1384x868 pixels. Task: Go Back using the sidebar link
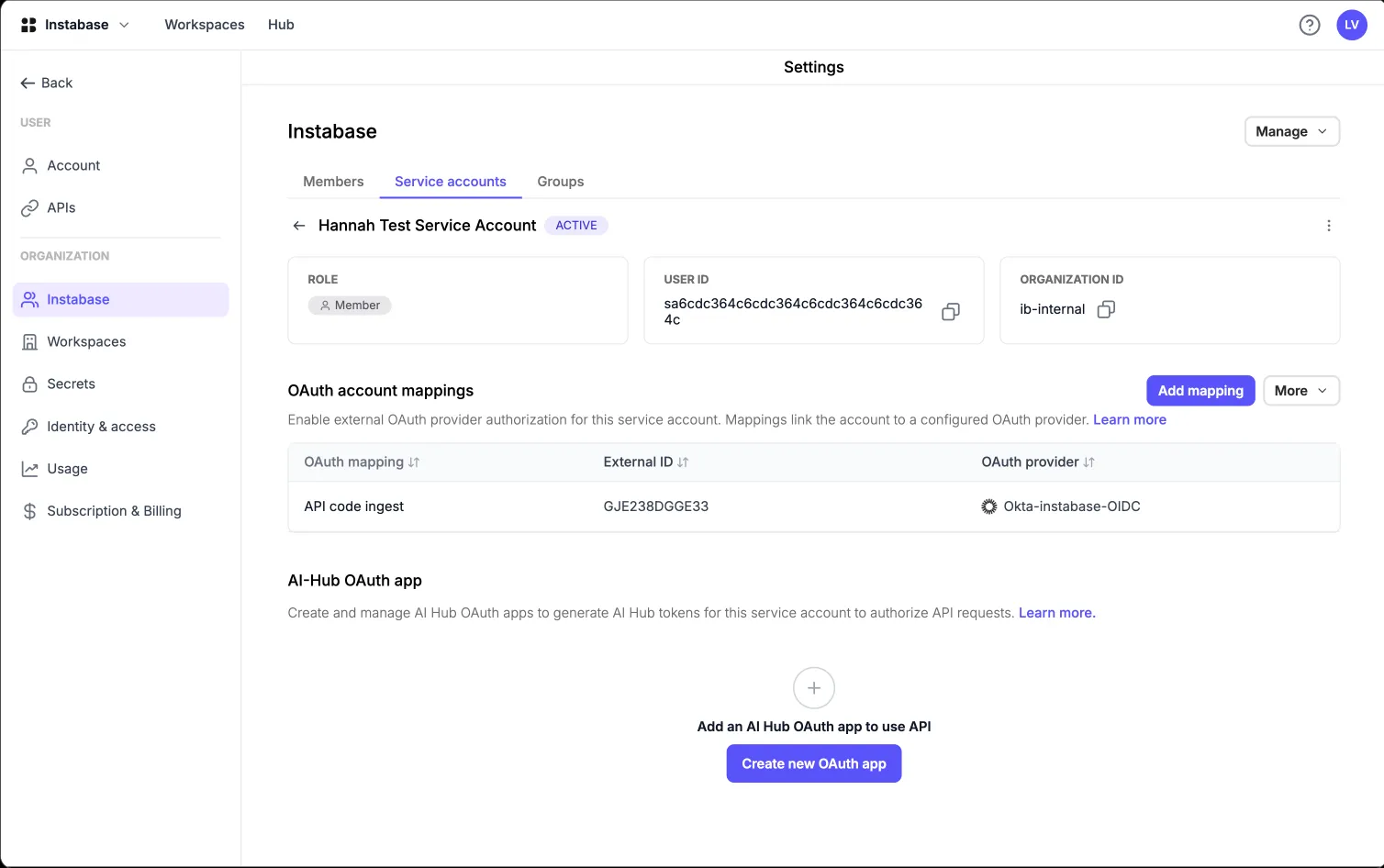47,83
